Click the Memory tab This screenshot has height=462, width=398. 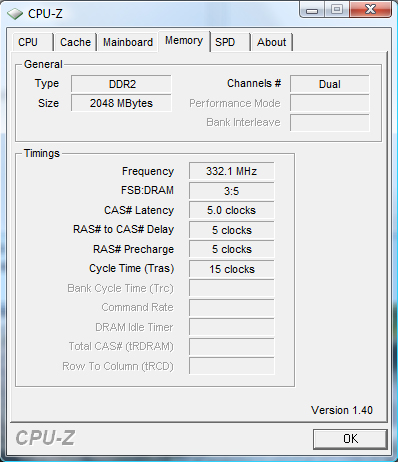pyautogui.click(x=184, y=41)
